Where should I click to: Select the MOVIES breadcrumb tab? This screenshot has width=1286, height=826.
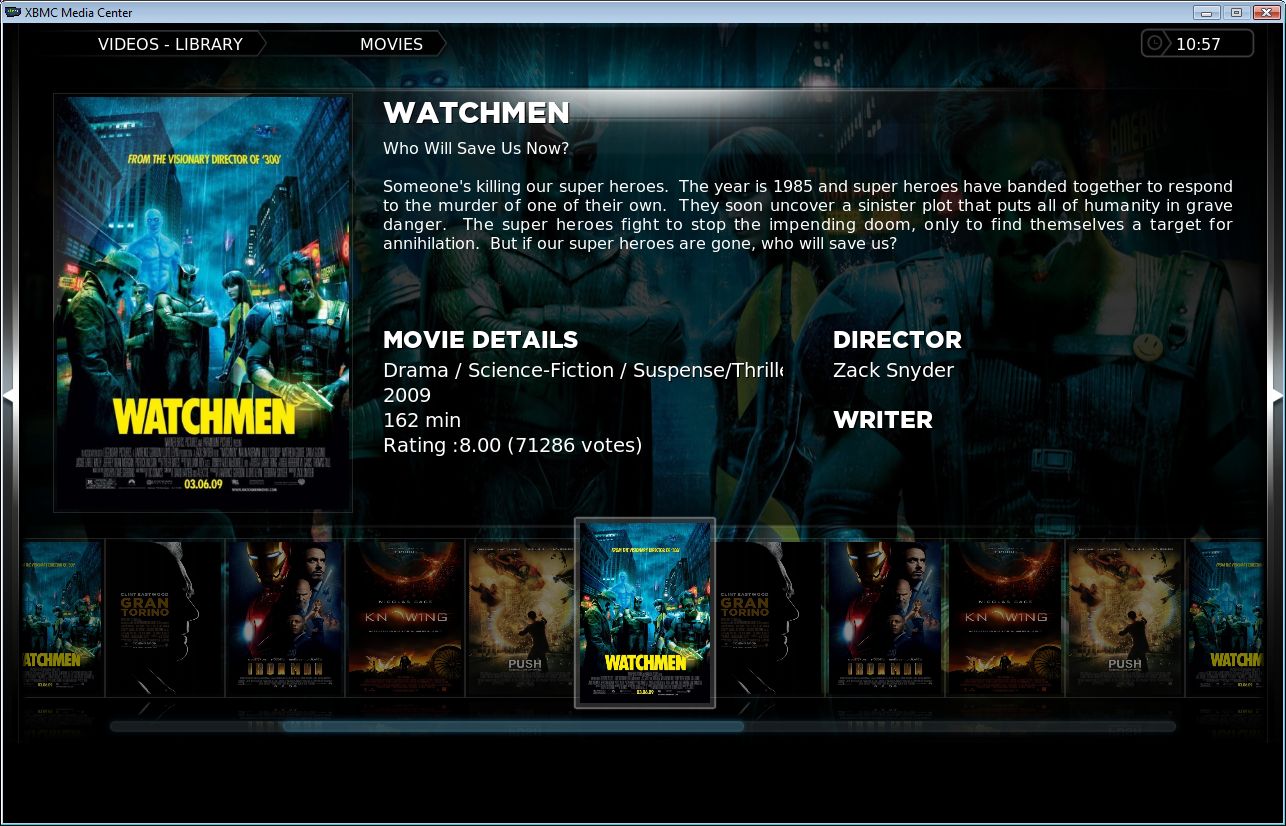click(x=391, y=44)
